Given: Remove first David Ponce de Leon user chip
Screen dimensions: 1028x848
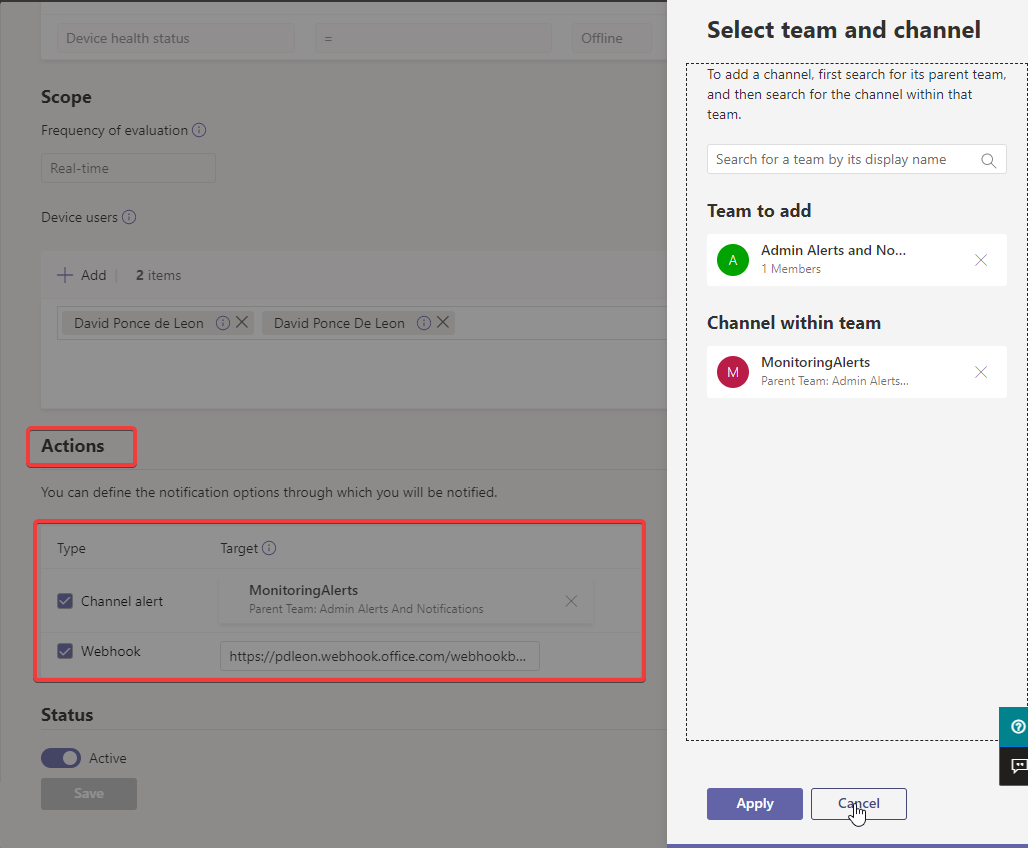Looking at the screenshot, I should [242, 323].
